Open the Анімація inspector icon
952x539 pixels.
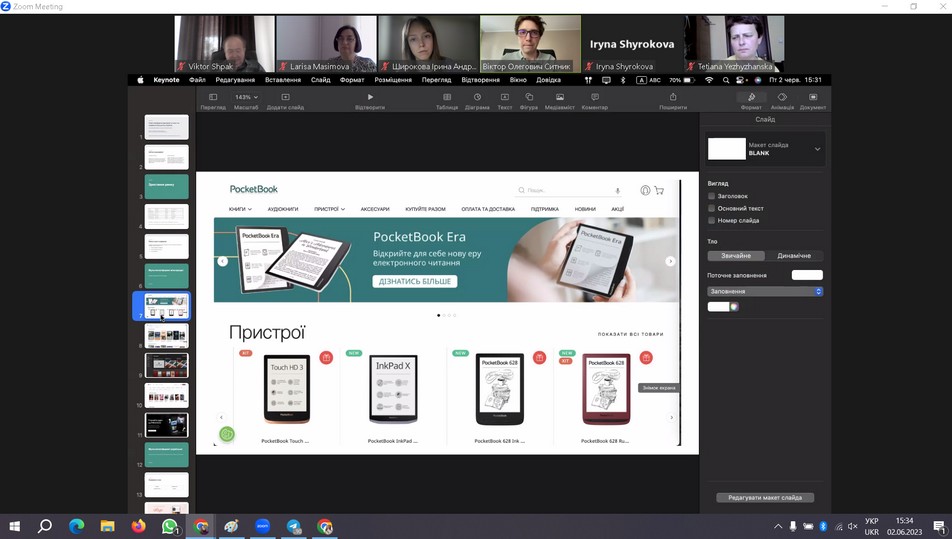[x=782, y=97]
